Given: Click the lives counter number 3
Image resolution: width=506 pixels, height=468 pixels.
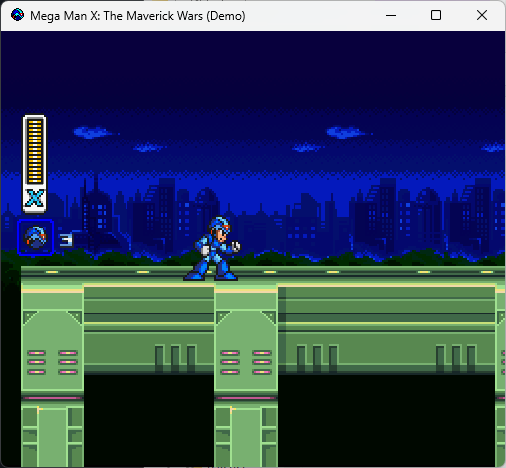Looking at the screenshot, I should (66, 240).
